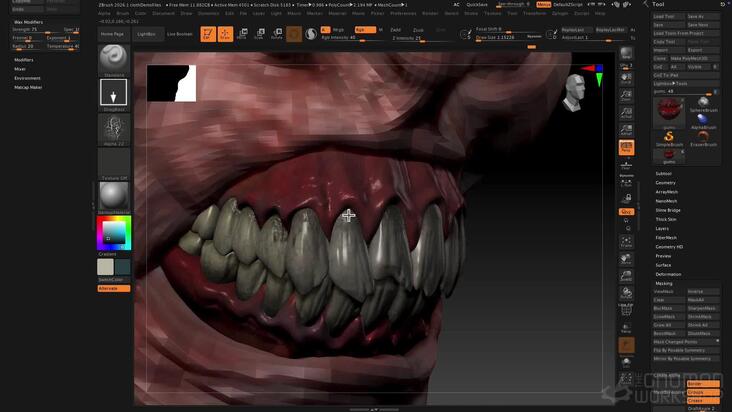
Task: Select the Rotate gizmo tool
Action: click(277, 34)
